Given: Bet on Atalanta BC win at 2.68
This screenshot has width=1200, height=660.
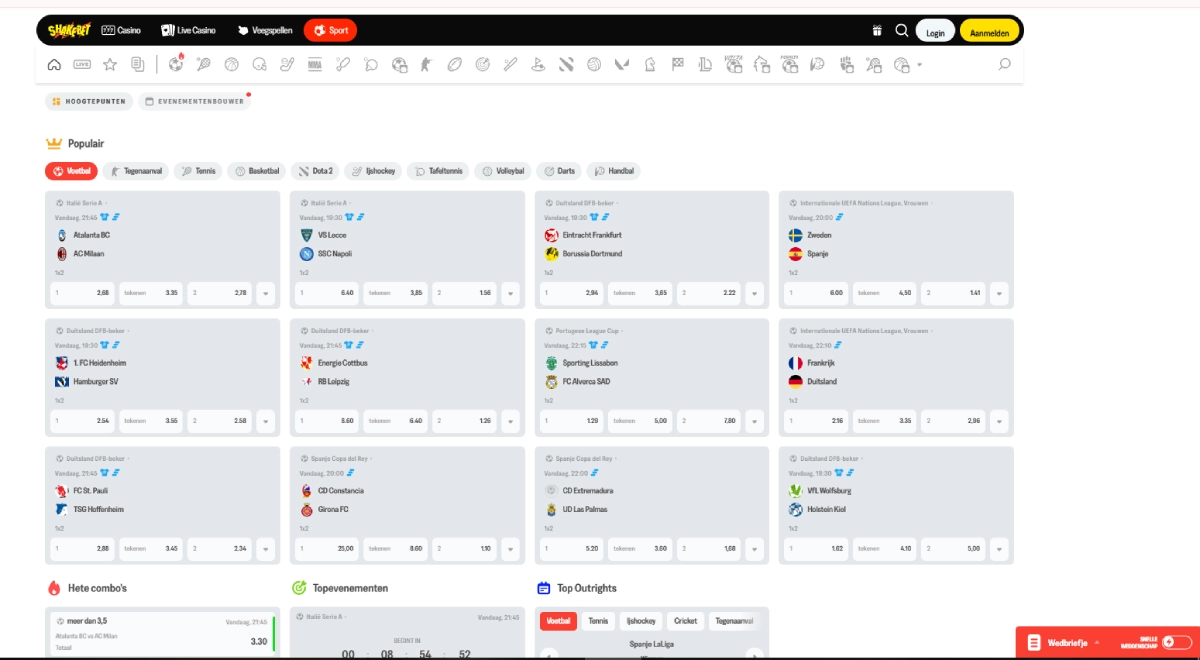Looking at the screenshot, I should point(82,294).
